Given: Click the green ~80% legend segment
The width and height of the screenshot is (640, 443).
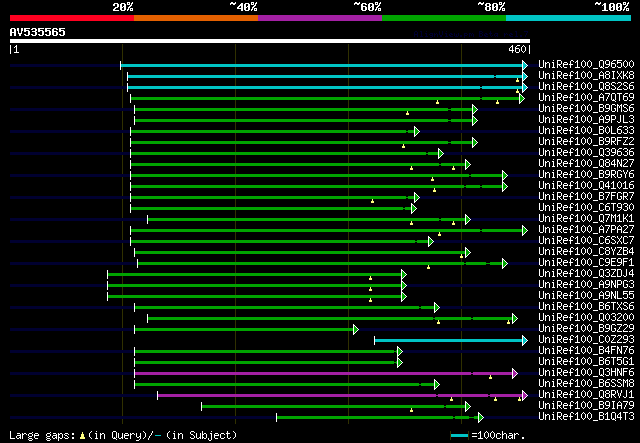Looking at the screenshot, I should 444,18.
